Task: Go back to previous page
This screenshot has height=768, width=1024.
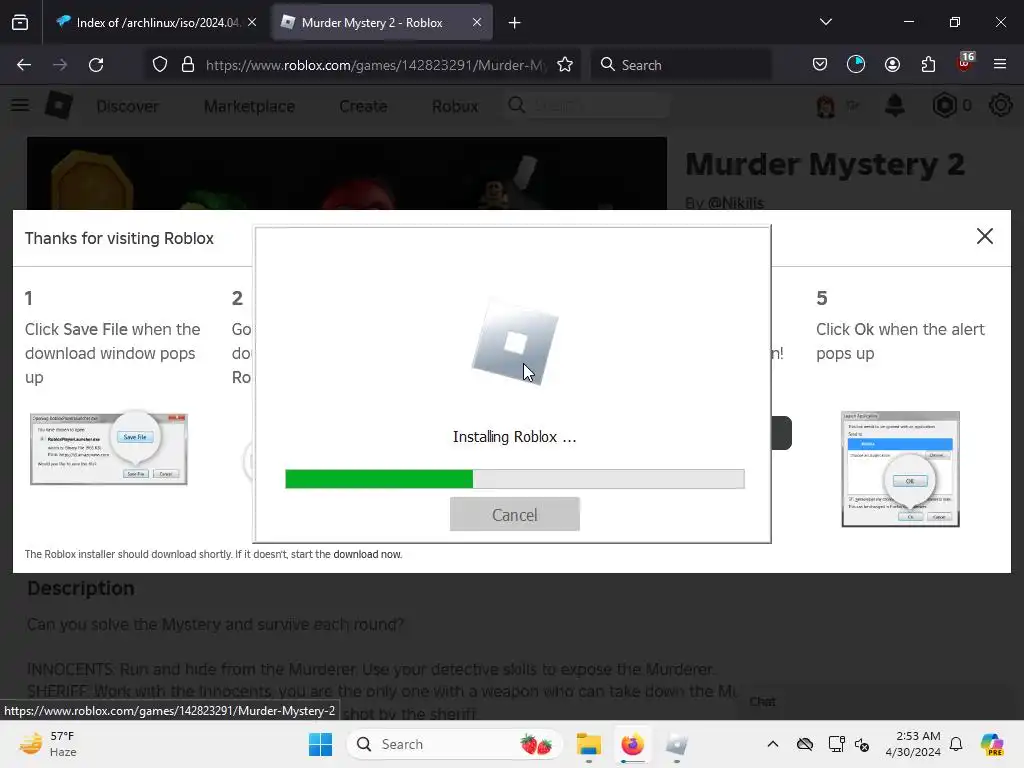Action: [24, 65]
